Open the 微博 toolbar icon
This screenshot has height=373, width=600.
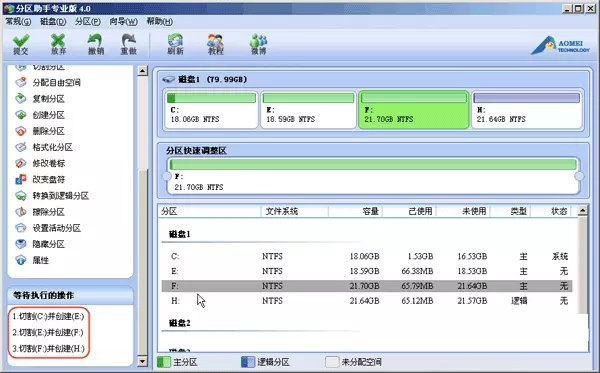click(x=258, y=44)
